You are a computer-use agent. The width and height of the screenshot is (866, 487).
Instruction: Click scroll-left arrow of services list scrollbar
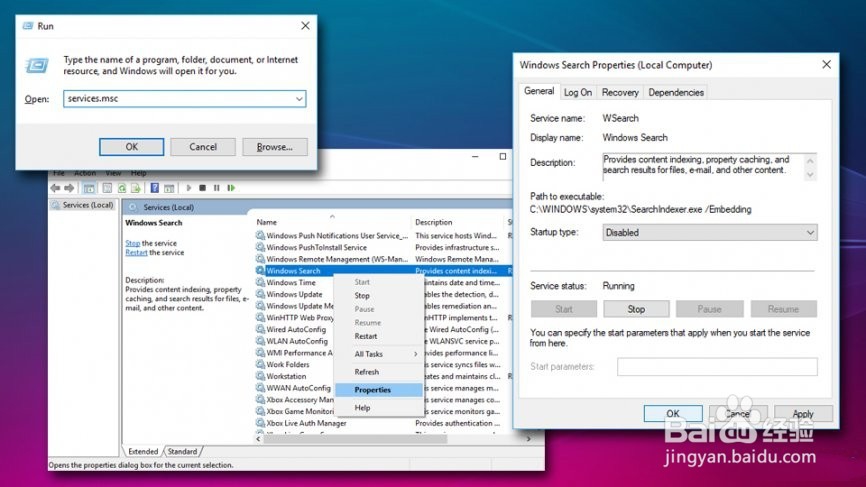click(x=258, y=439)
